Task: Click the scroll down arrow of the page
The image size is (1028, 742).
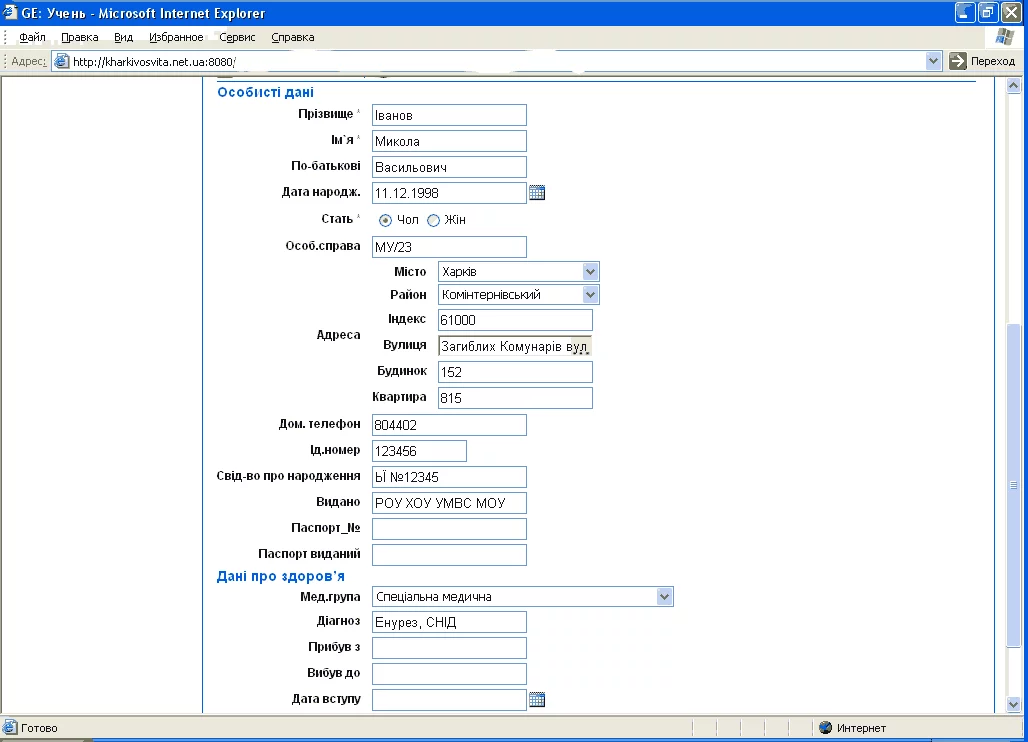Action: click(1014, 703)
